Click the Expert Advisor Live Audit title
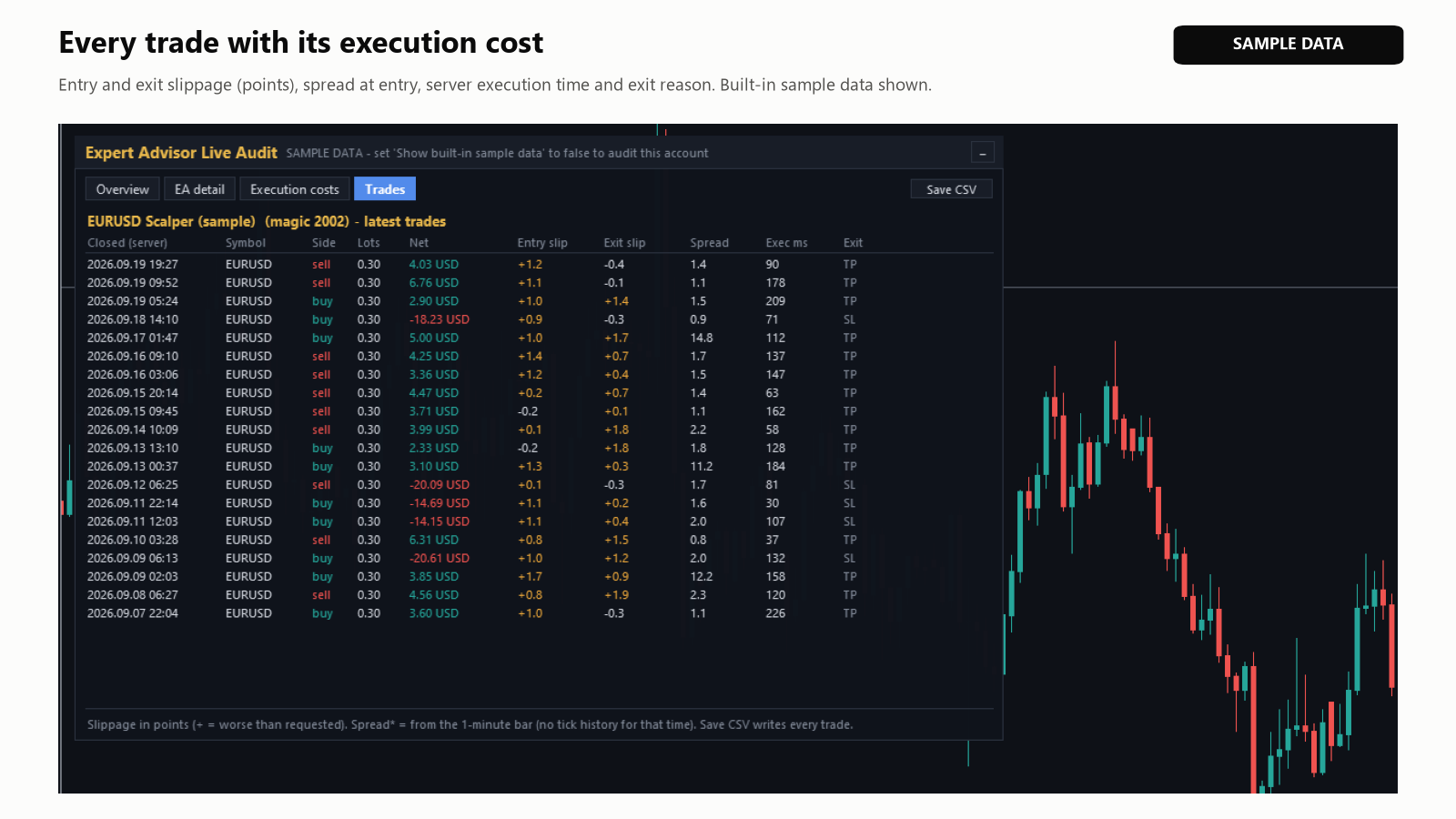Viewport: 1456px width, 819px height. (x=181, y=153)
